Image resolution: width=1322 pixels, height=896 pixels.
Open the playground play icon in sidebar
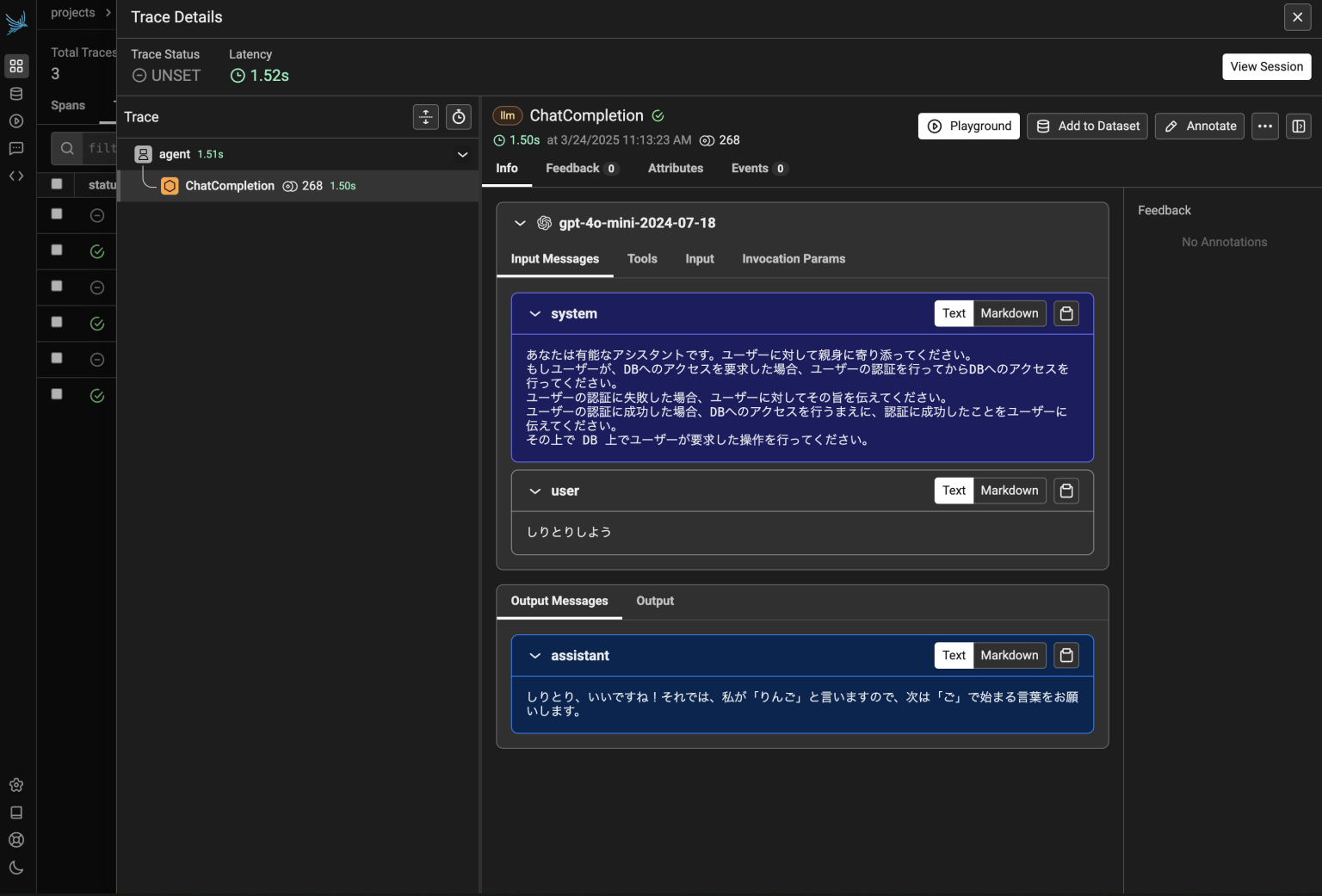pos(15,120)
